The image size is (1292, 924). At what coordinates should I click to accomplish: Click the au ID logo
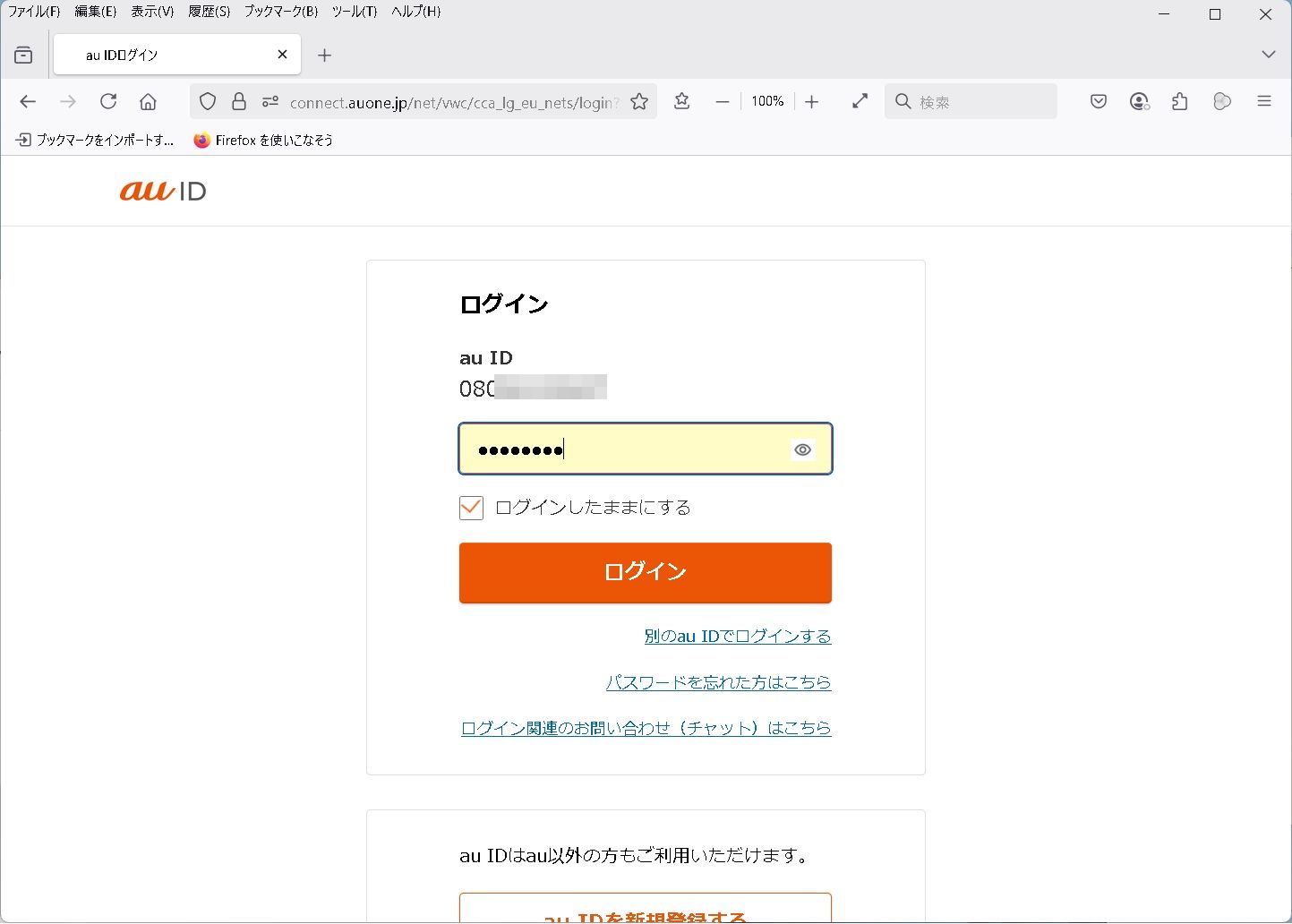pos(163,191)
